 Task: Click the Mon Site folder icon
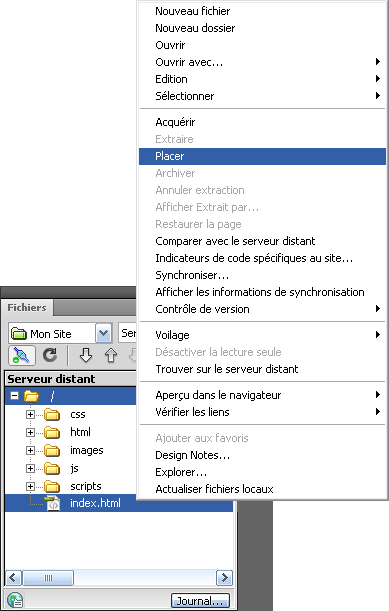(19, 334)
